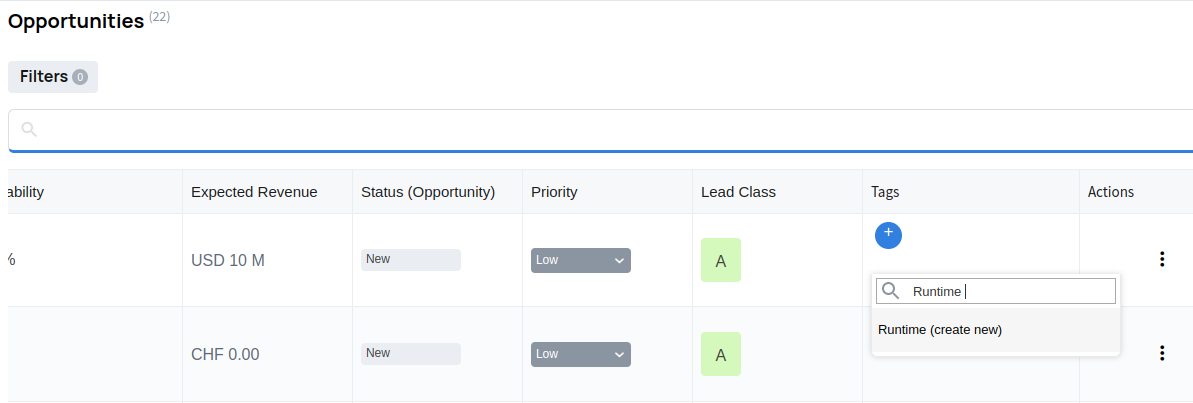This screenshot has width=1193, height=403.
Task: Sort by Expected Revenue column header
Action: pos(254,192)
